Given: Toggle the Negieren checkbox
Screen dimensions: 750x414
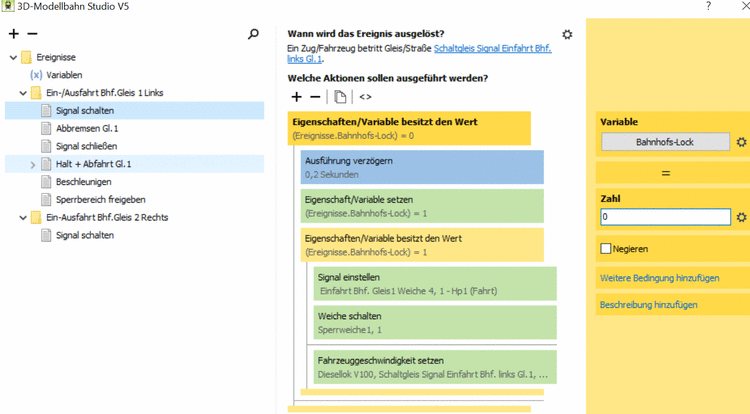Looking at the screenshot, I should tap(606, 248).
